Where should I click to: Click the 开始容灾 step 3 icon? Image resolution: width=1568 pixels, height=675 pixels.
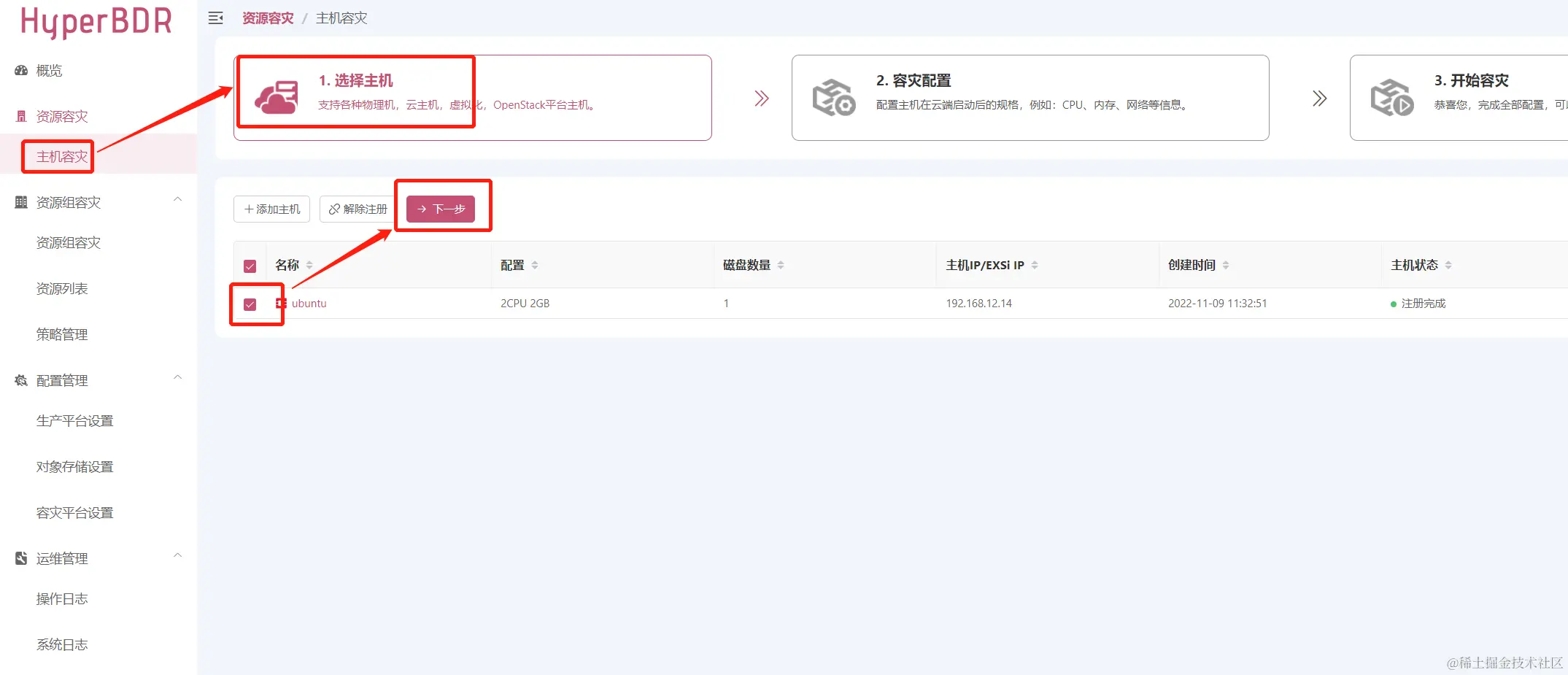click(1392, 98)
